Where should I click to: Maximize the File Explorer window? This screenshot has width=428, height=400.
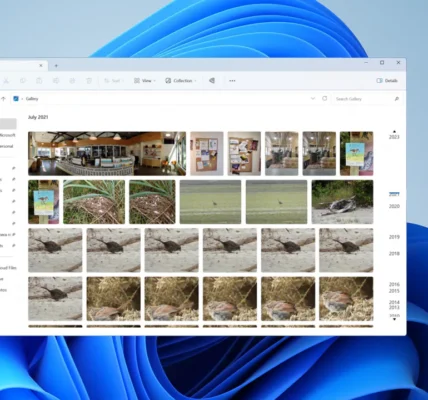point(382,63)
